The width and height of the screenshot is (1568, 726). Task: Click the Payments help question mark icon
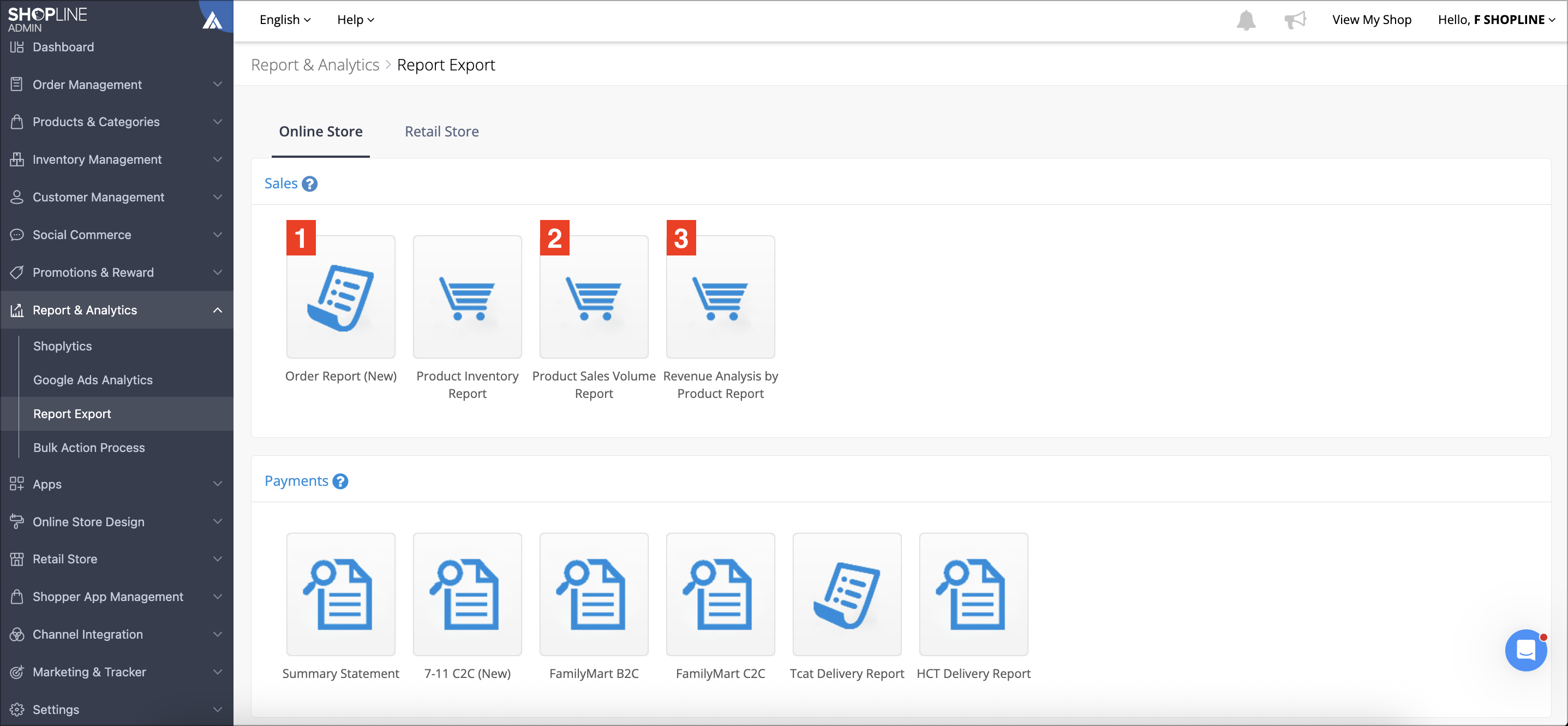(340, 481)
